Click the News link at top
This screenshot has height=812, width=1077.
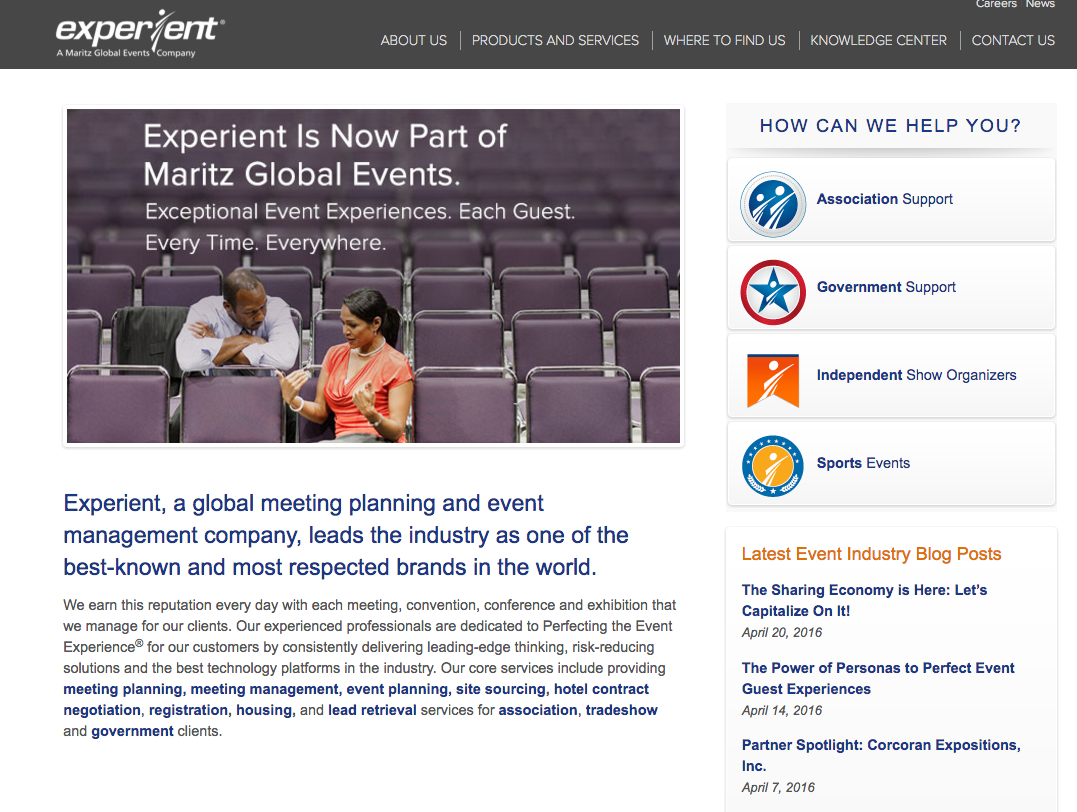pos(1040,4)
